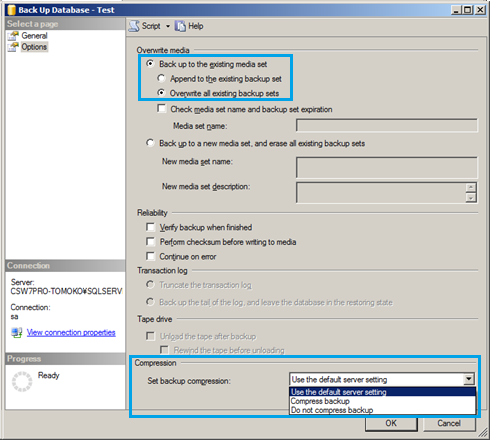Open View connection properties link
Image resolution: width=490 pixels, height=440 pixels.
point(71,332)
